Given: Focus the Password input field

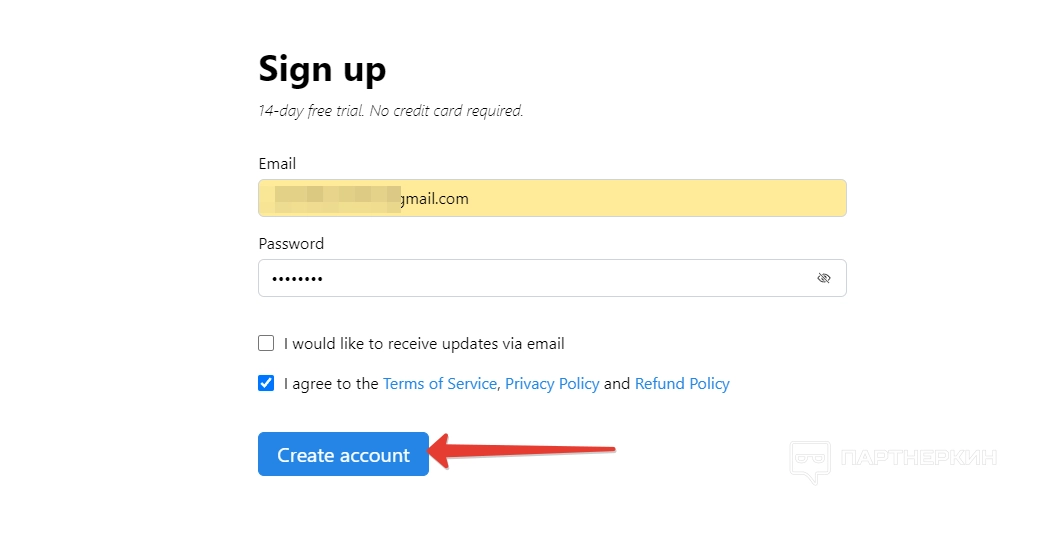Looking at the screenshot, I should click(540, 278).
